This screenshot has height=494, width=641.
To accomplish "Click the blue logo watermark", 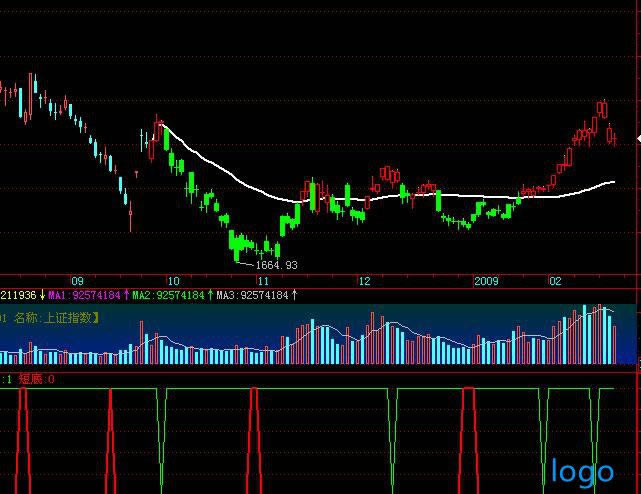I will [582, 471].
